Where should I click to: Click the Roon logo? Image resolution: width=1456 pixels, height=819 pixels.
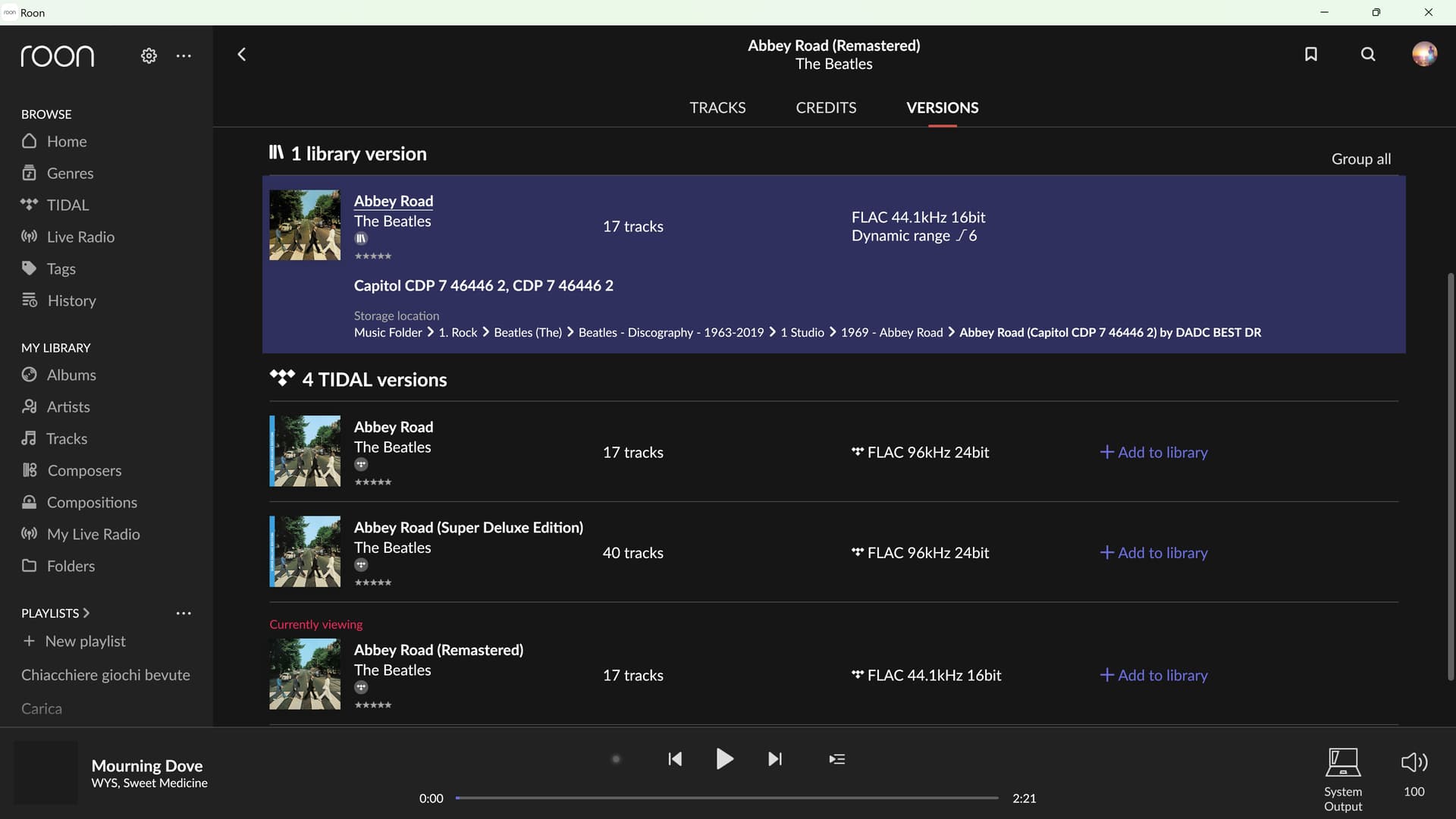pyautogui.click(x=58, y=55)
